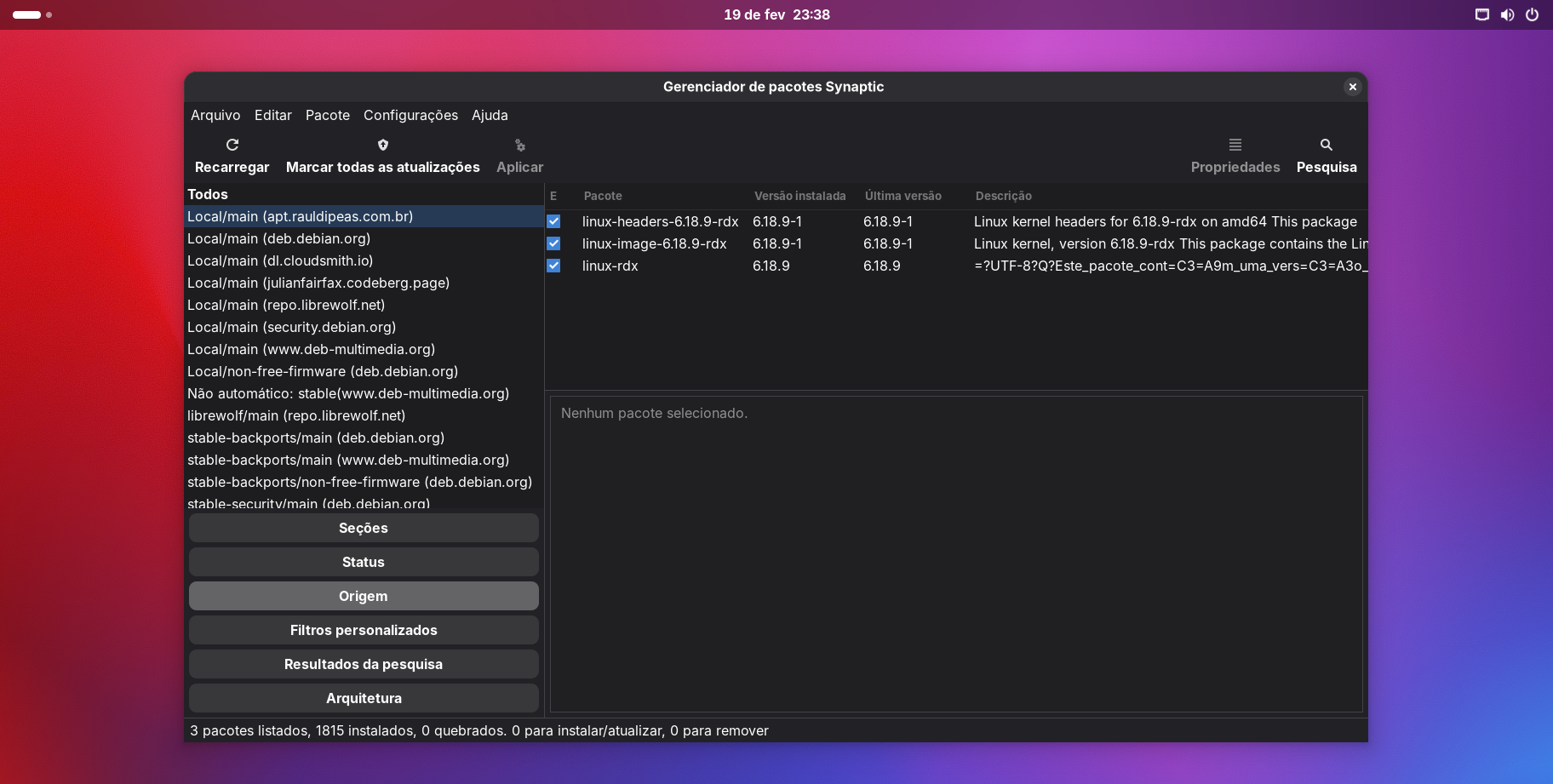Click the Recarregar reload icon
The width and height of the screenshot is (1553, 784).
[232, 145]
